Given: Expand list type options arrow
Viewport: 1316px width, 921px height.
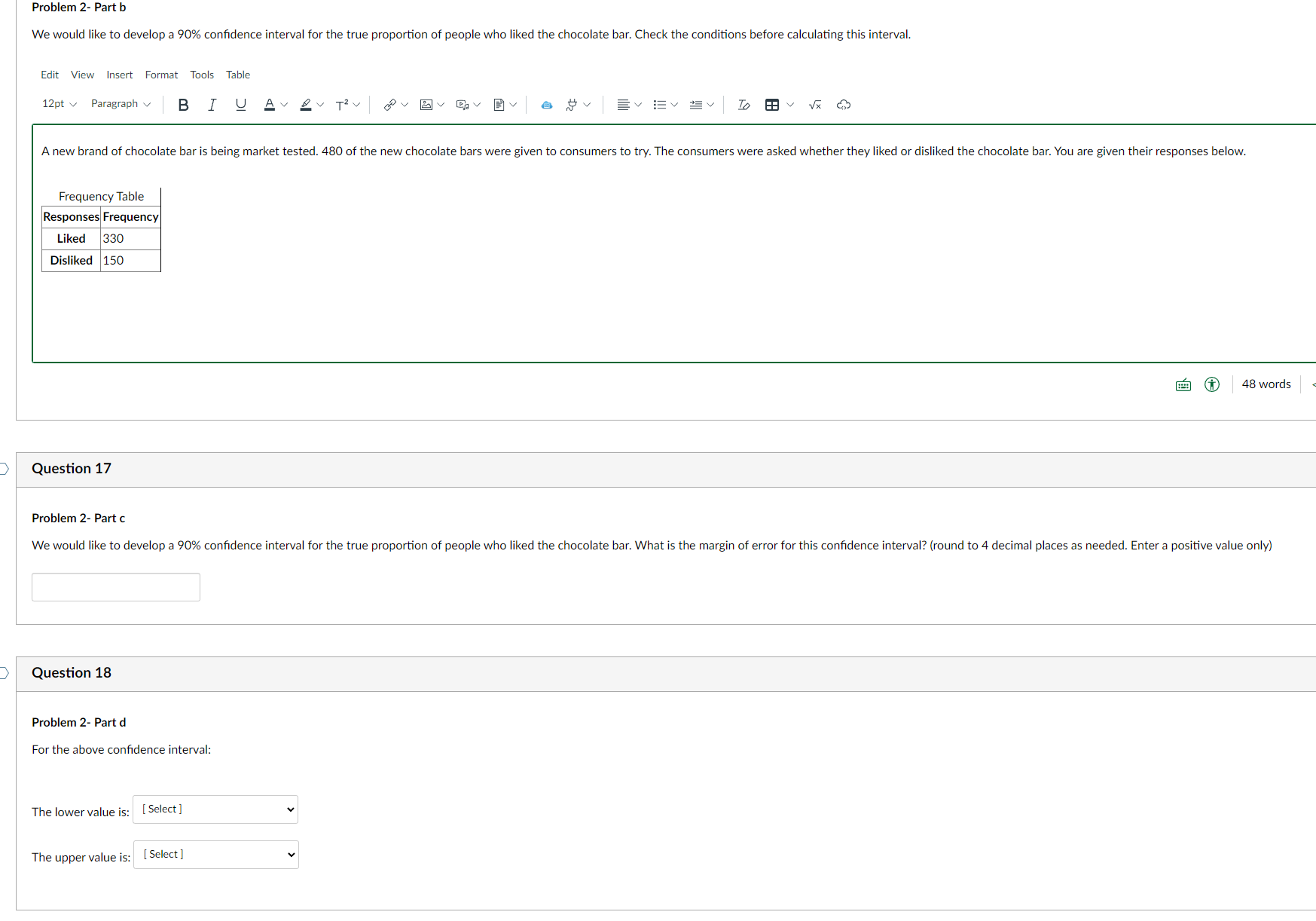Looking at the screenshot, I should 674,105.
